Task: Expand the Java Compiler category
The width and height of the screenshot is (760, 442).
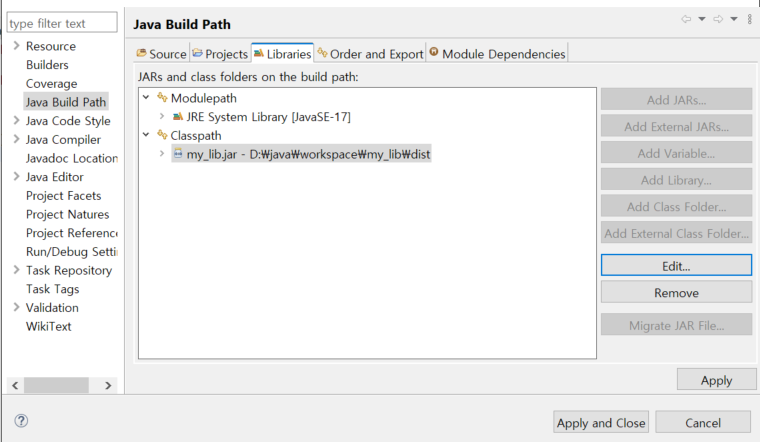Action: (x=16, y=139)
